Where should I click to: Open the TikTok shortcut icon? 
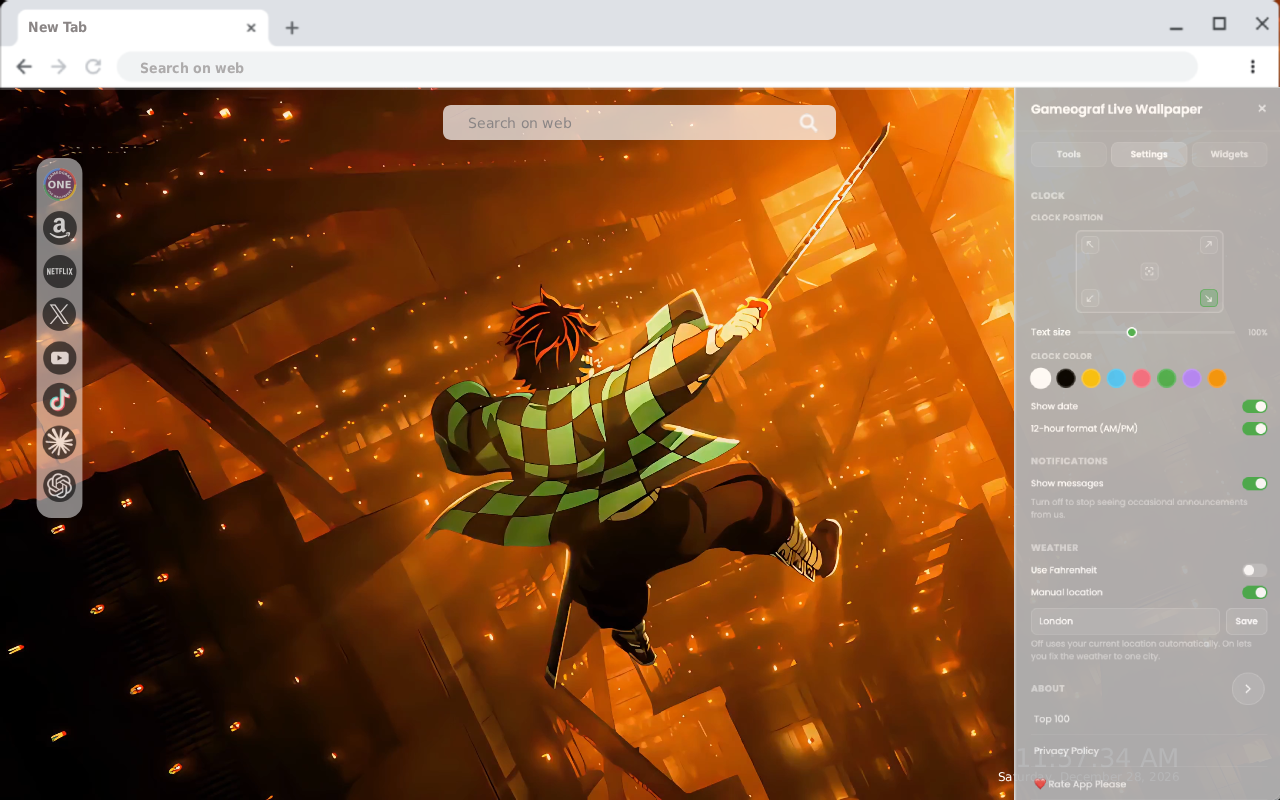pos(60,400)
